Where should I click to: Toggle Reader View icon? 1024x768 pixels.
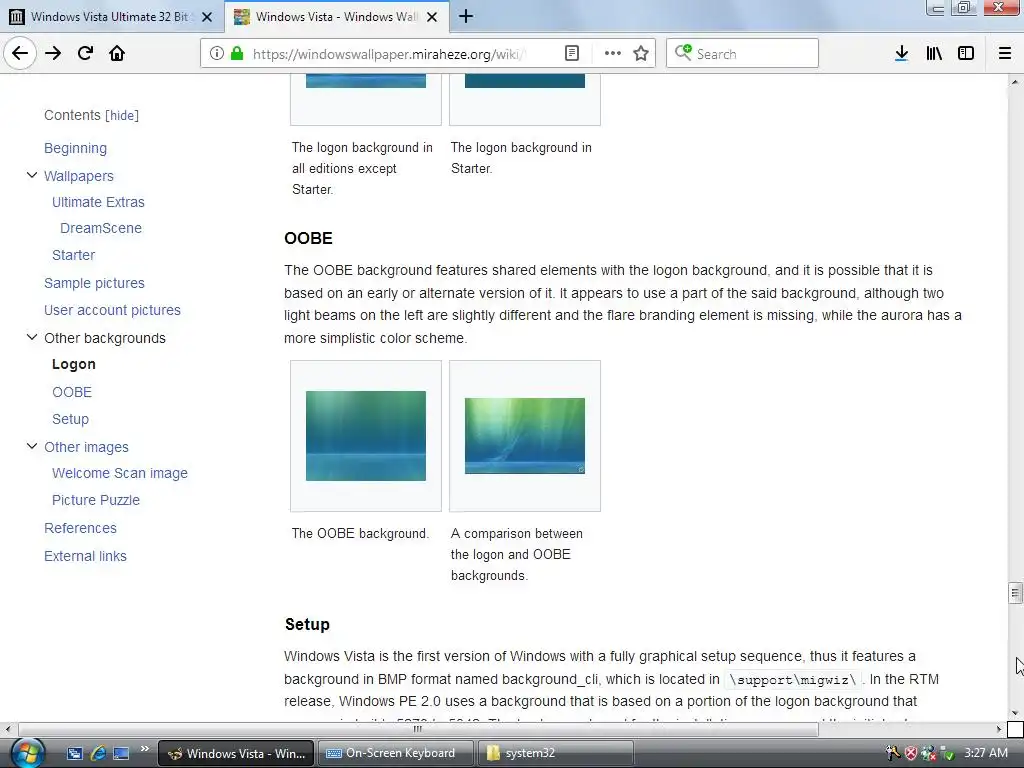point(572,54)
